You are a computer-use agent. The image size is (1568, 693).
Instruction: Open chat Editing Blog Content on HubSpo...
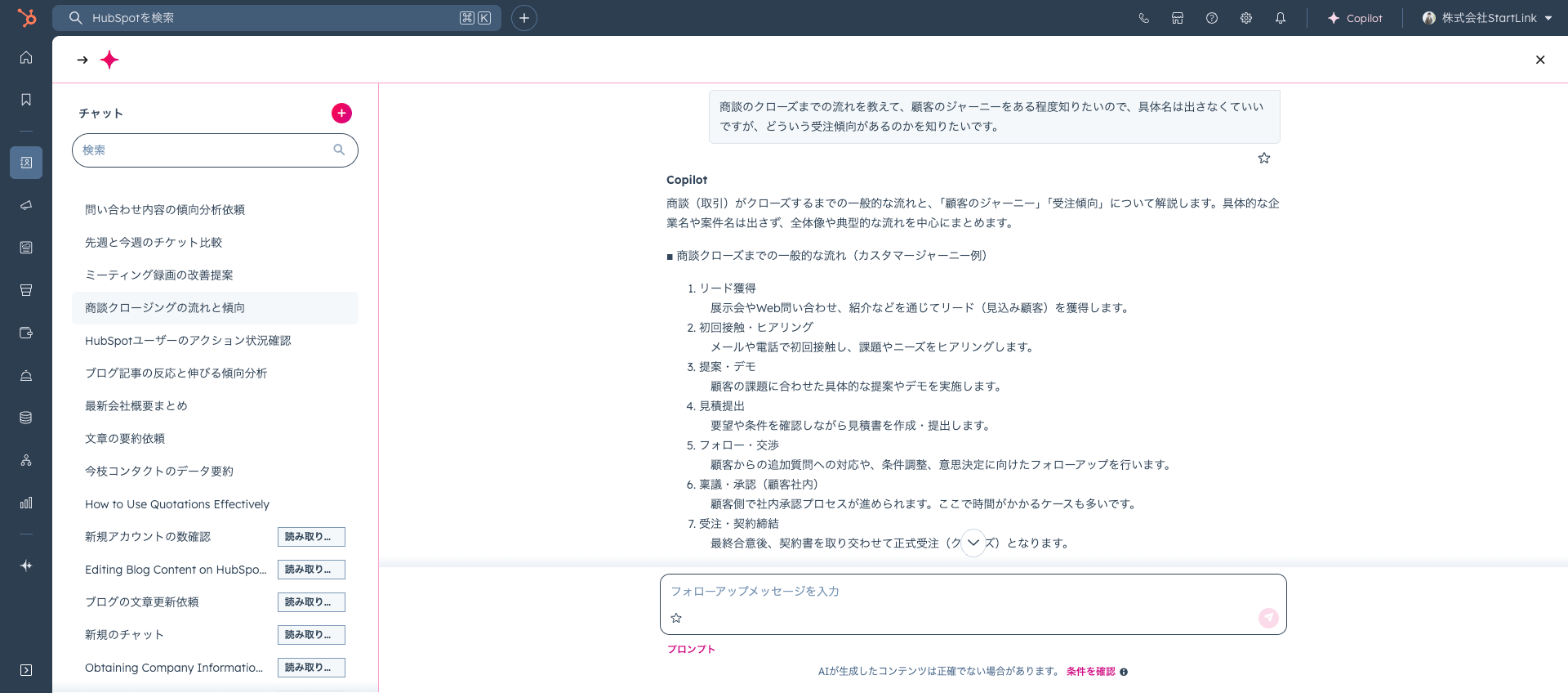(176, 570)
